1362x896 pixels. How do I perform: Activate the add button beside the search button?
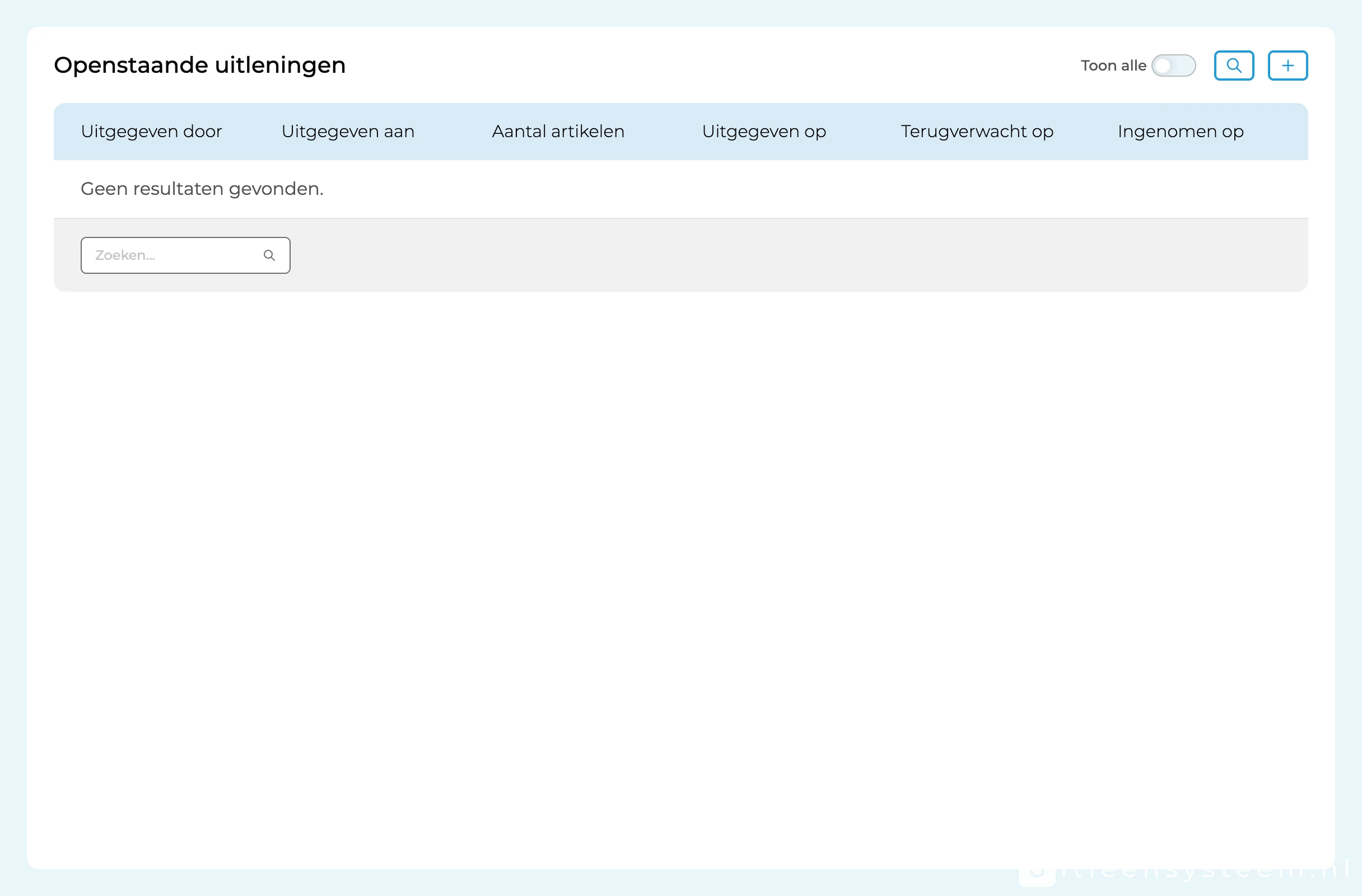(1287, 65)
